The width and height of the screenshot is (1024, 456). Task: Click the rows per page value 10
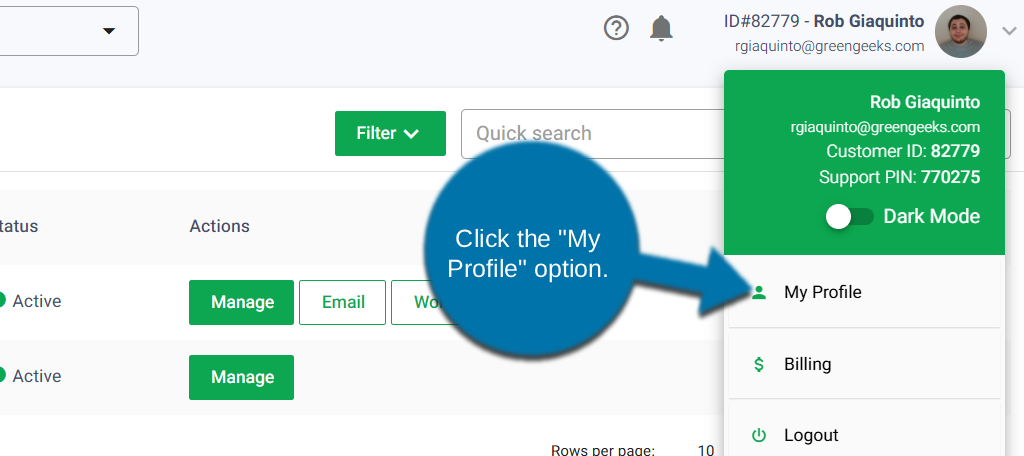[706, 450]
